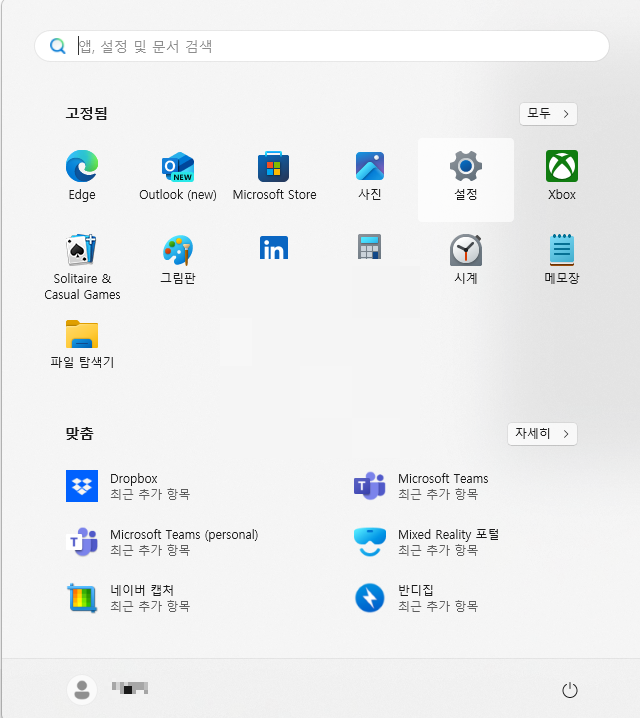Focus the 앱, 설정 및 문서 검색 field
Viewport: 640px width, 718px height.
click(x=322, y=46)
